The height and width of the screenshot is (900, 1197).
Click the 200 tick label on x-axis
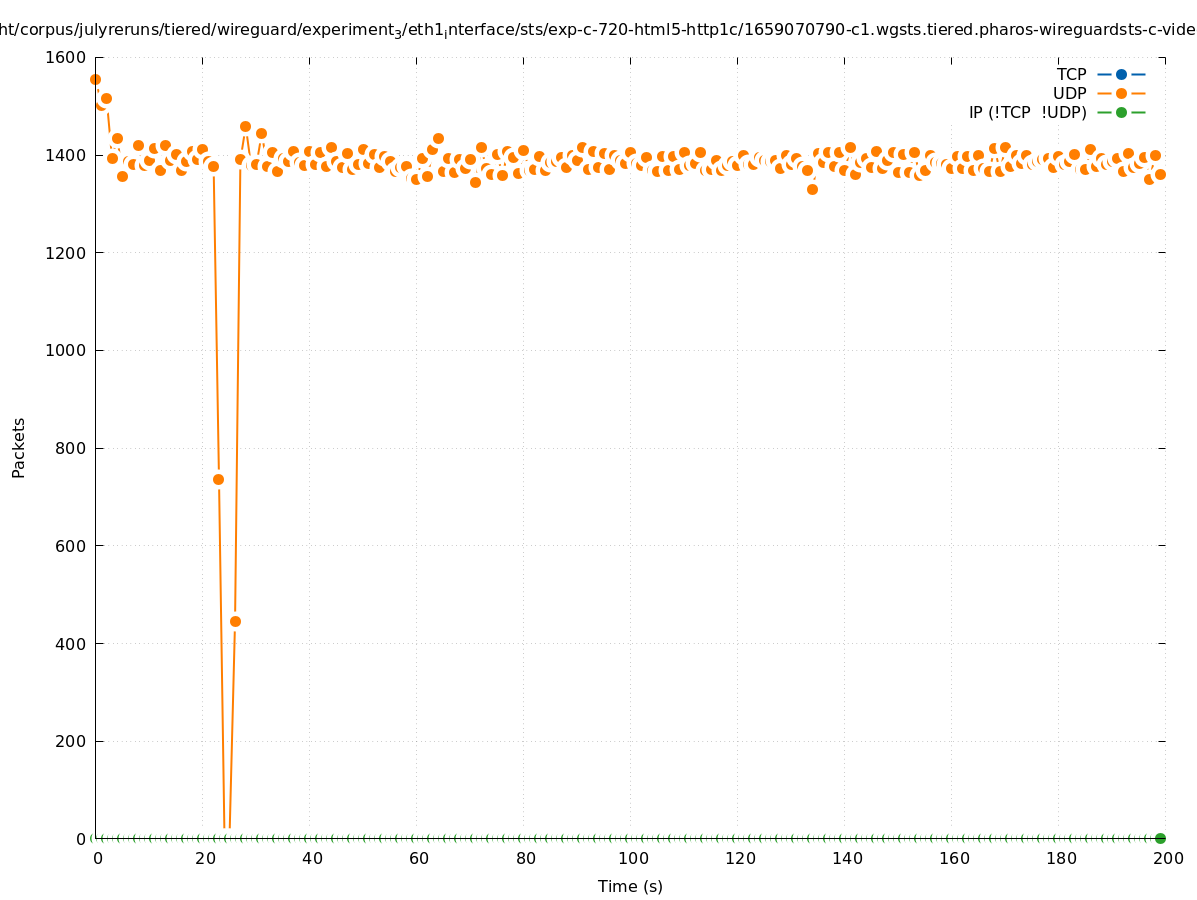tap(1166, 858)
